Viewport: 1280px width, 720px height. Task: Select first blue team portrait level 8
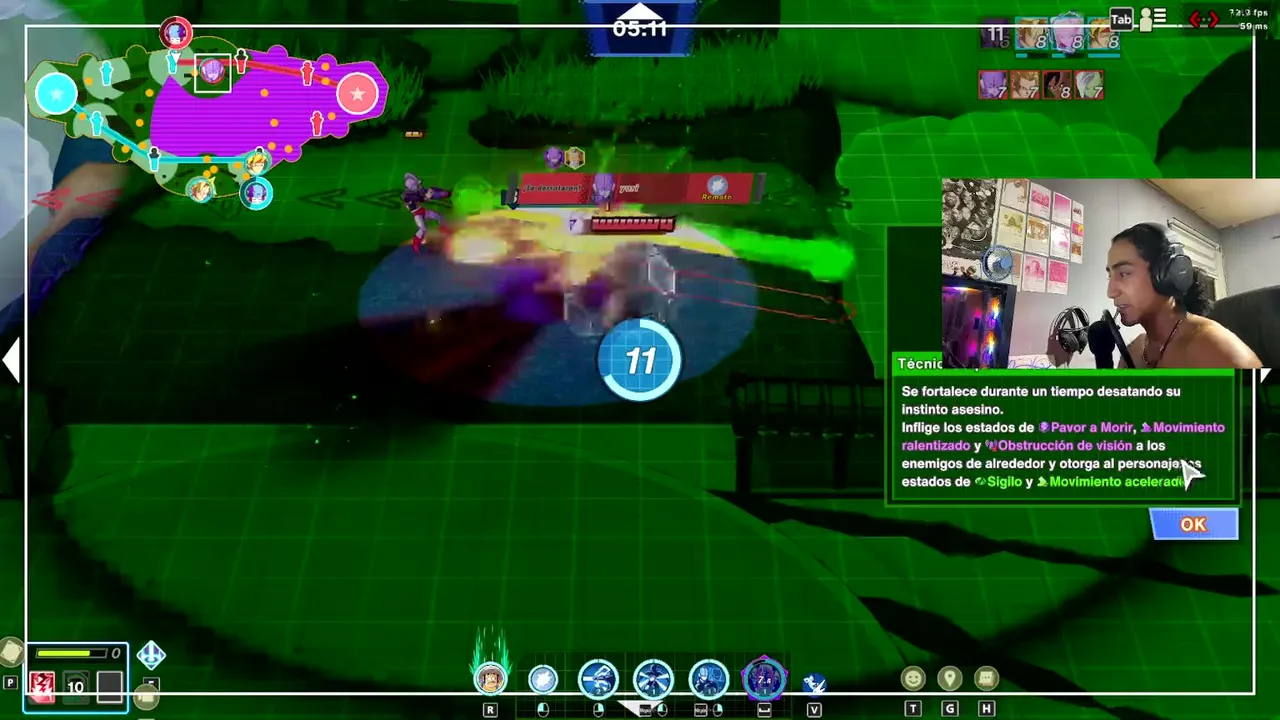(1031, 34)
